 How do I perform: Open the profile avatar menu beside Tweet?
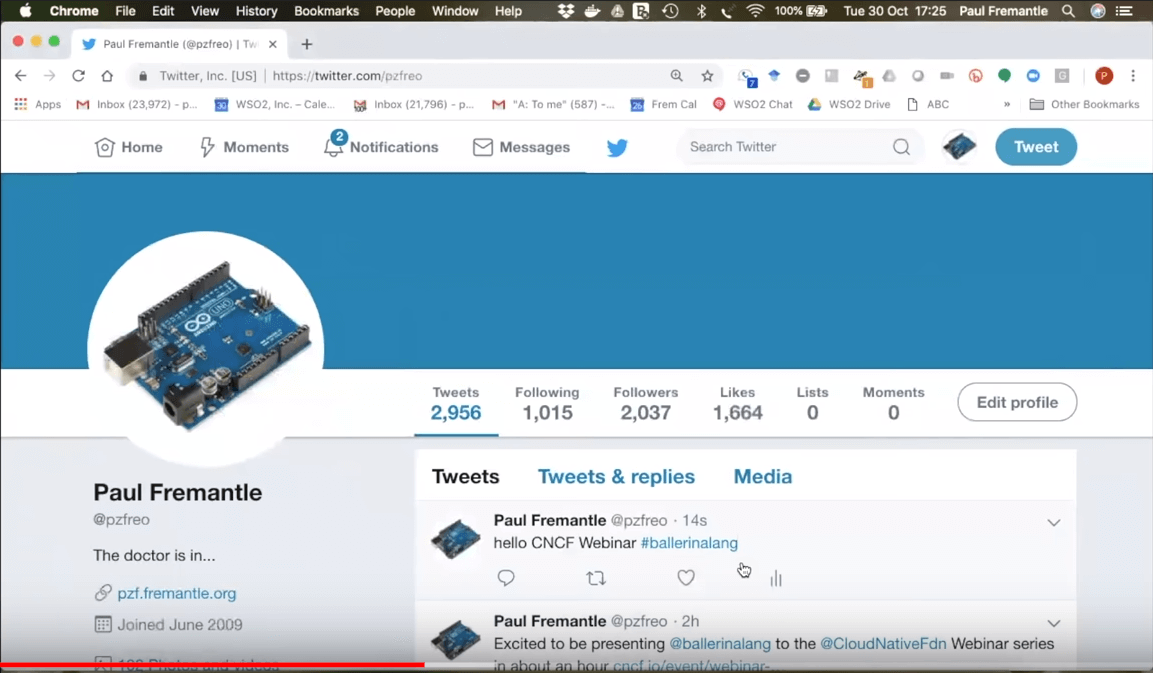tap(960, 146)
